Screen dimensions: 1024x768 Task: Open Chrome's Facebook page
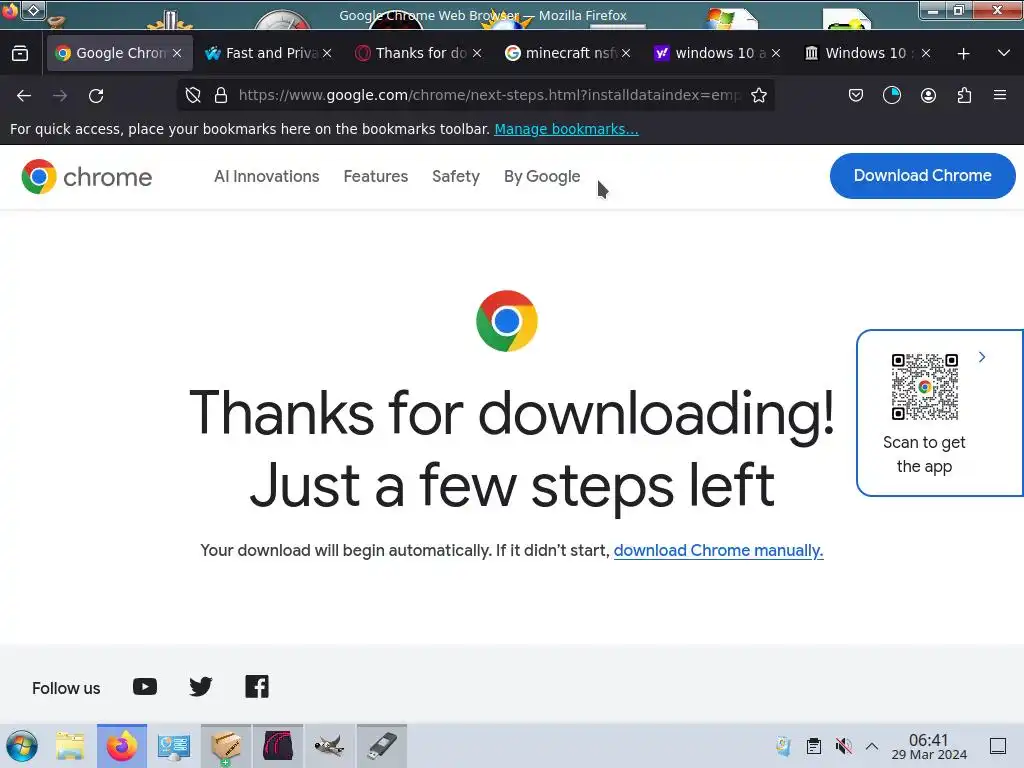pyautogui.click(x=257, y=686)
